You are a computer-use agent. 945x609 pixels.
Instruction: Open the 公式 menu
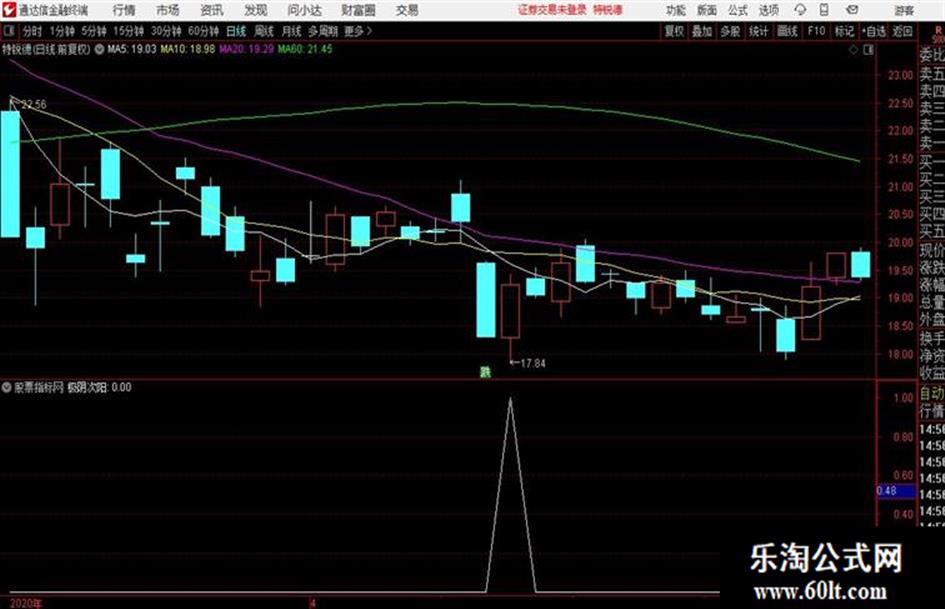tap(738, 10)
